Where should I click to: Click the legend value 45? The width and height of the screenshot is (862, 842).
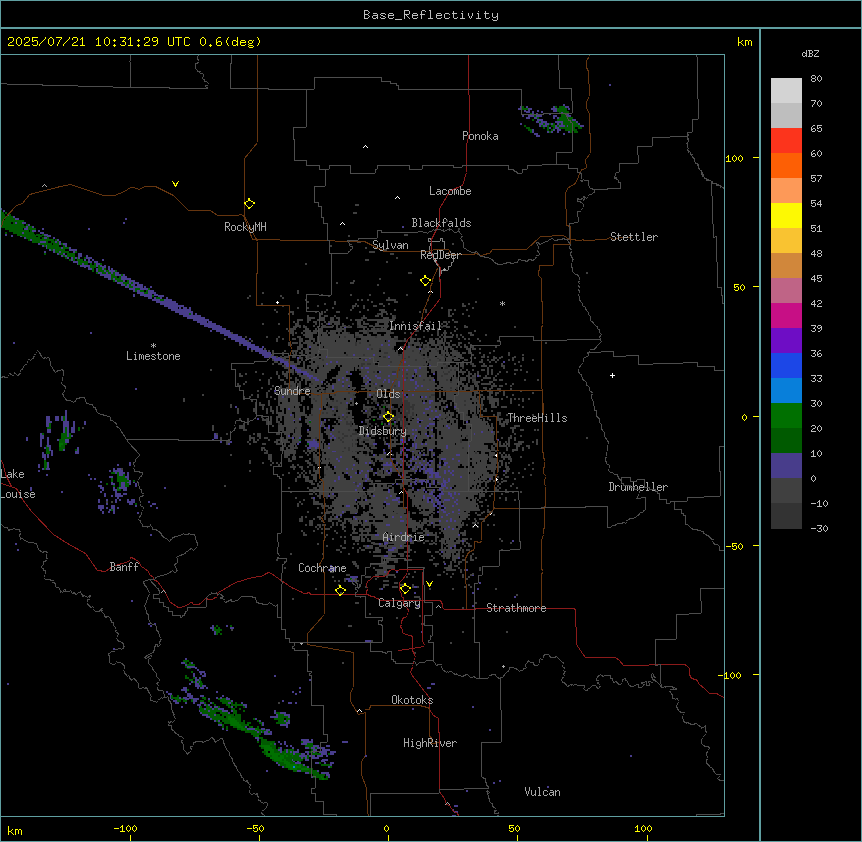pyautogui.click(x=816, y=279)
